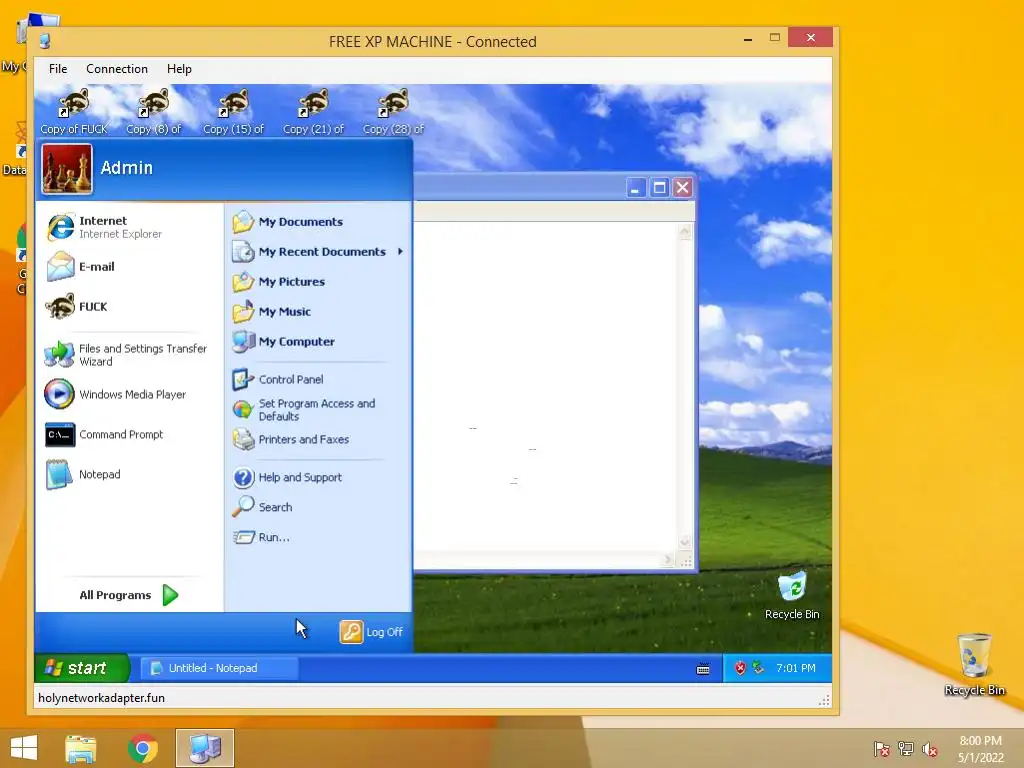
Task: Select the Copy (8) of desktop shortcut
Action: point(153,112)
